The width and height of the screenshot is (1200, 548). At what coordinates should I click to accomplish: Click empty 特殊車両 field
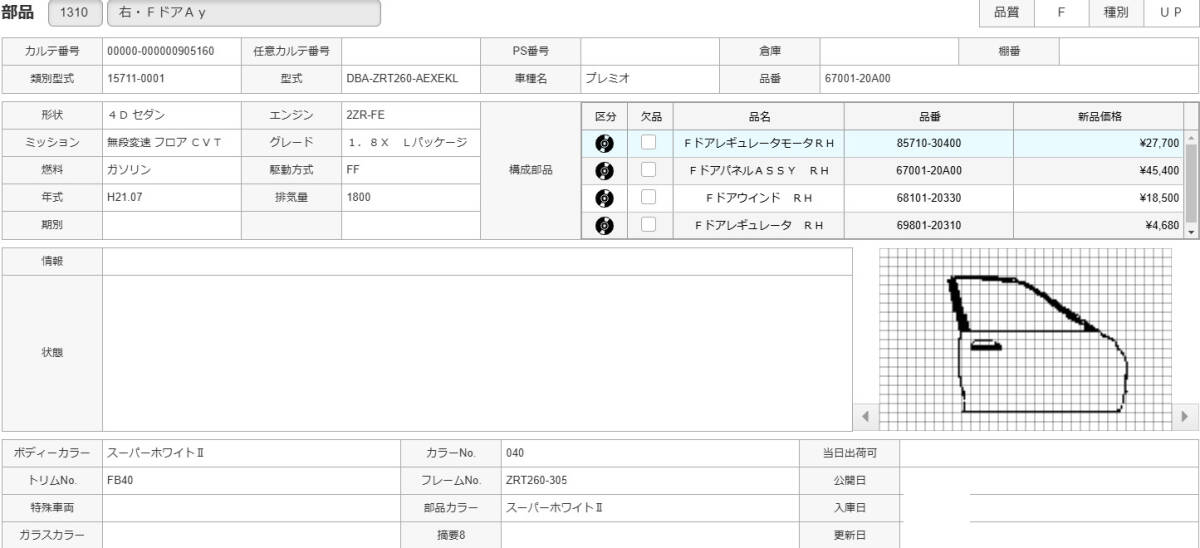click(x=251, y=507)
